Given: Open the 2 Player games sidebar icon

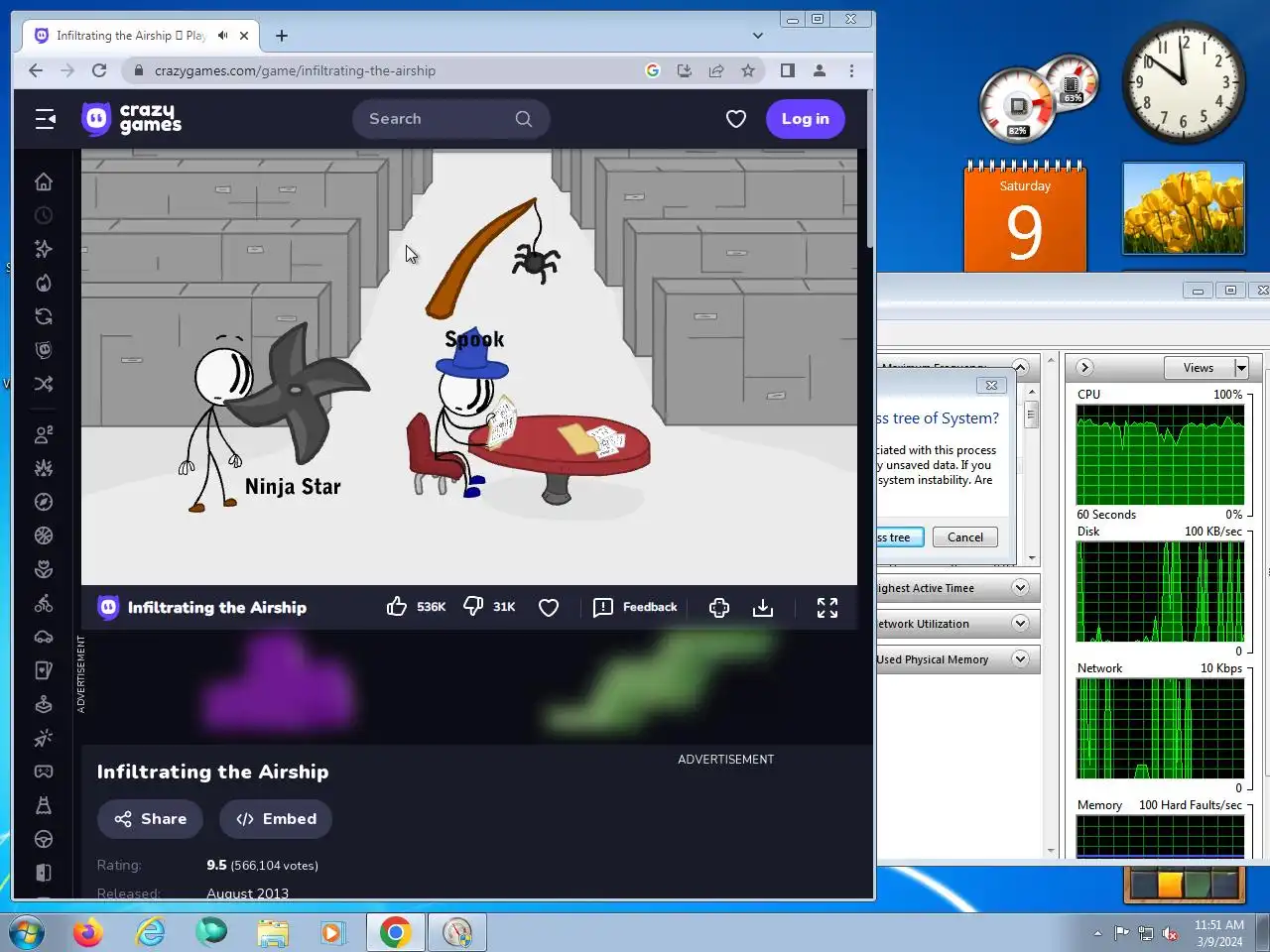Looking at the screenshot, I should tap(44, 434).
